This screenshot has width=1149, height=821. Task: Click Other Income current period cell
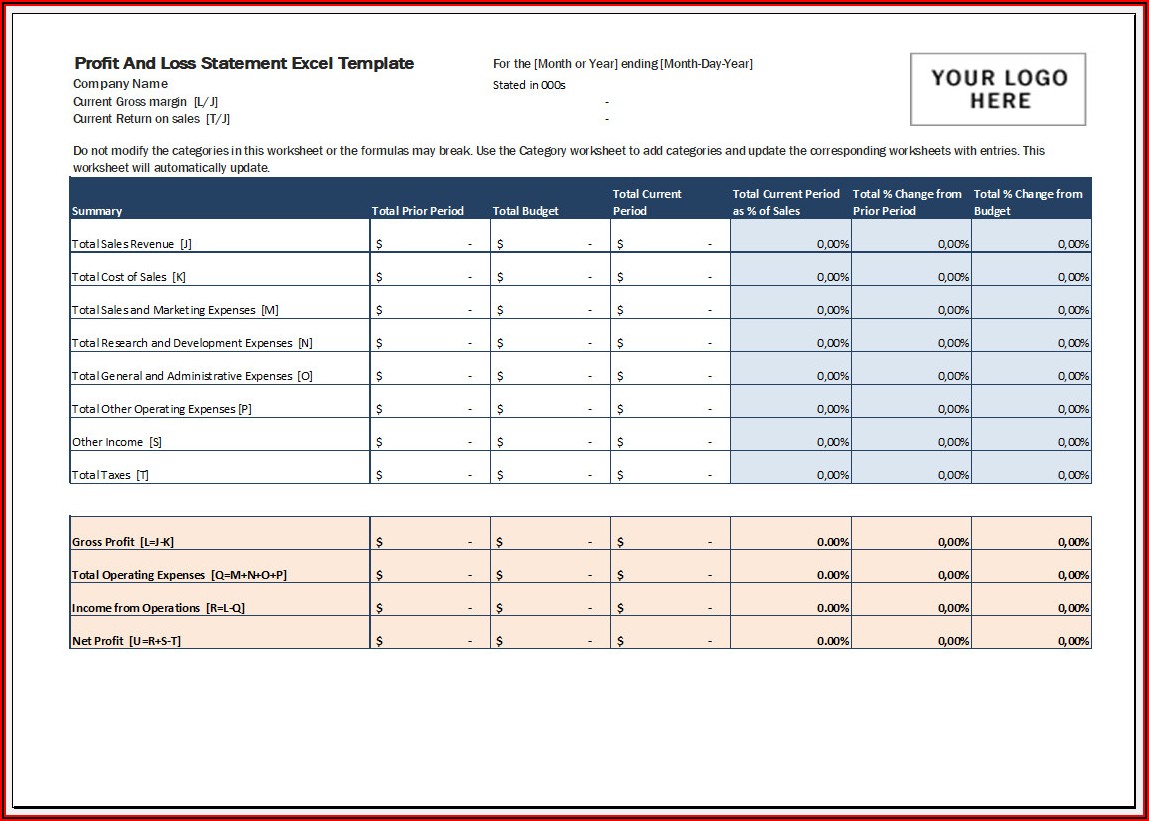coord(669,442)
